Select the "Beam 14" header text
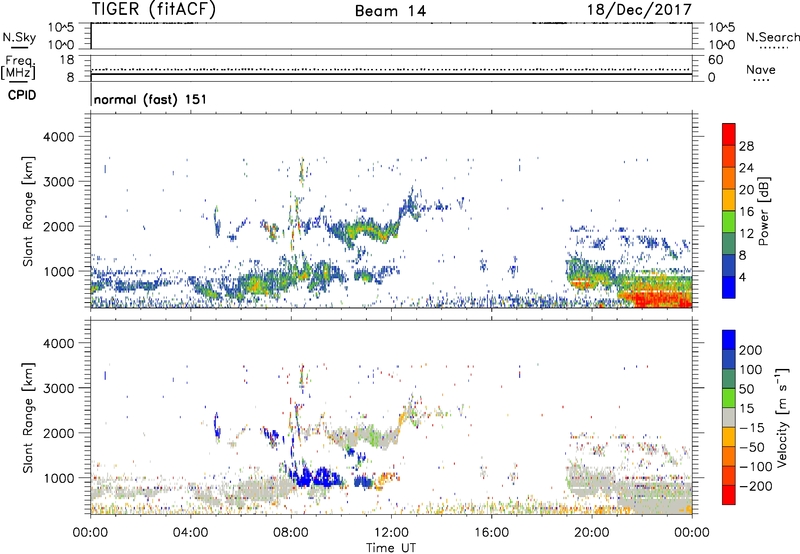Screen dimensions: 800x554 point(391,11)
